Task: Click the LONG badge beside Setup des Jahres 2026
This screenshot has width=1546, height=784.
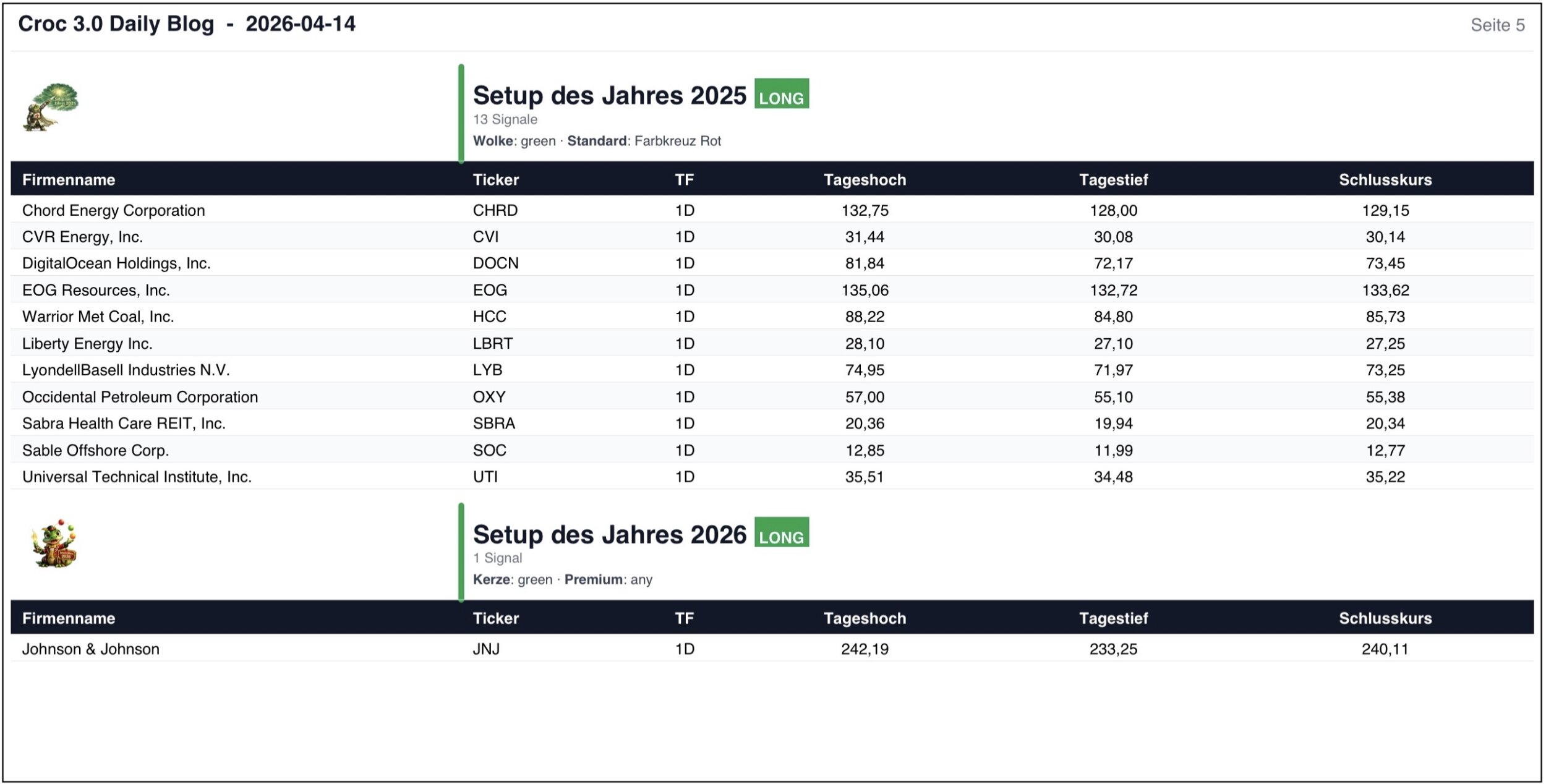Action: click(781, 533)
